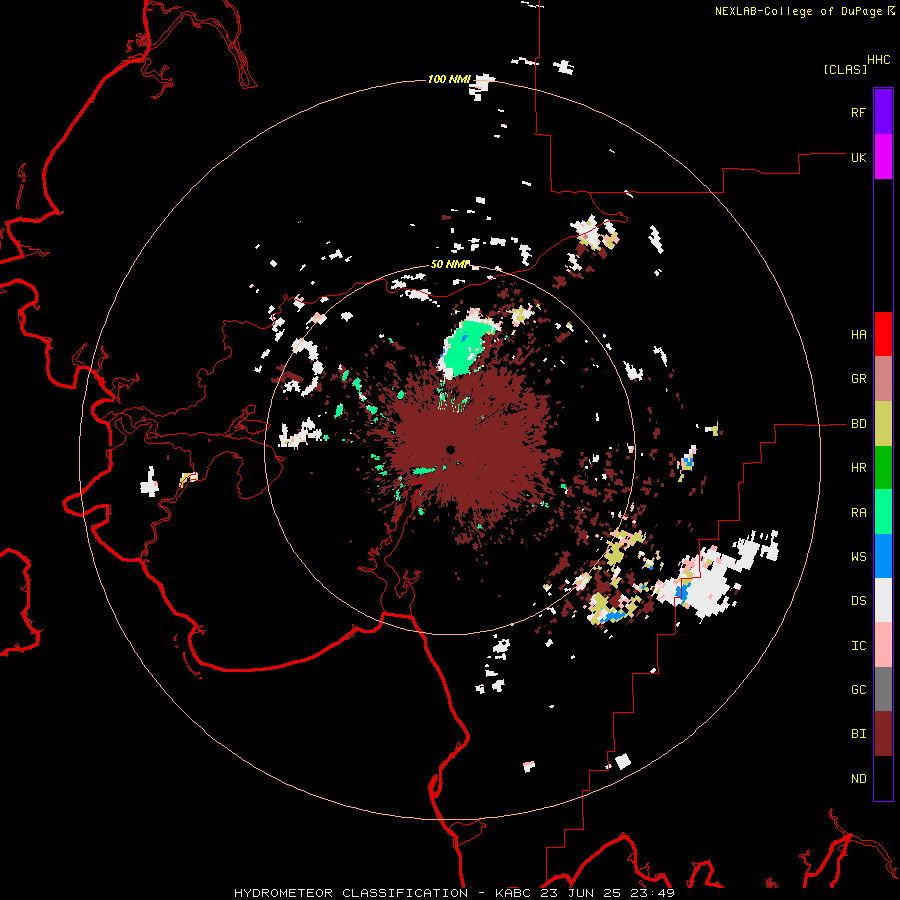Click the HA red legend swatch
Screen dimensions: 900x900
click(883, 334)
